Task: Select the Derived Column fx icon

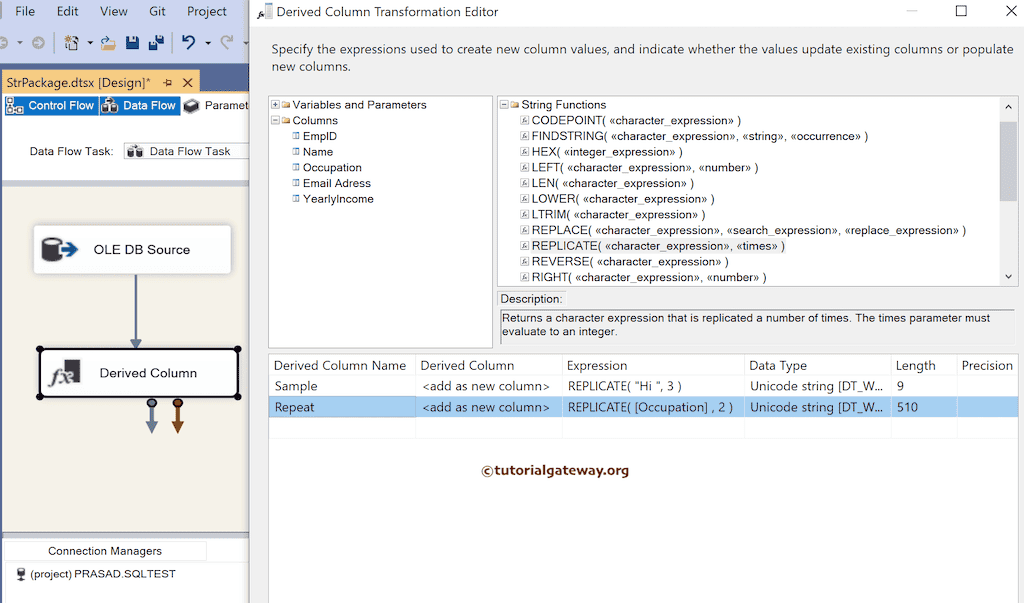Action: click(66, 372)
